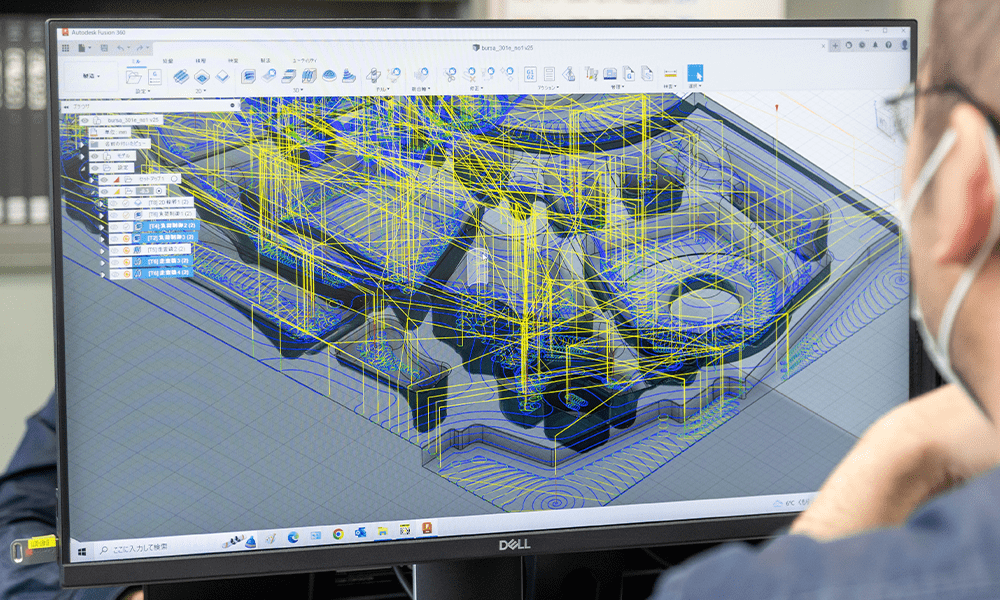Open the user profile icon

[904, 45]
